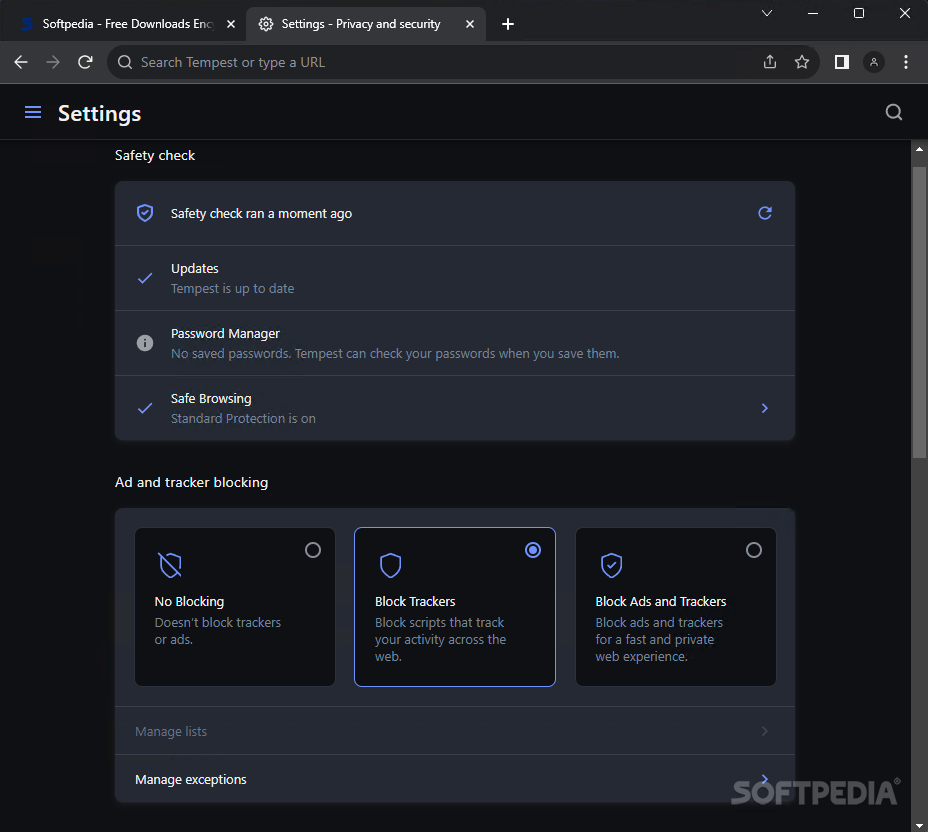Reload the page with the refresh icon
The width and height of the screenshot is (928, 832).
[85, 62]
